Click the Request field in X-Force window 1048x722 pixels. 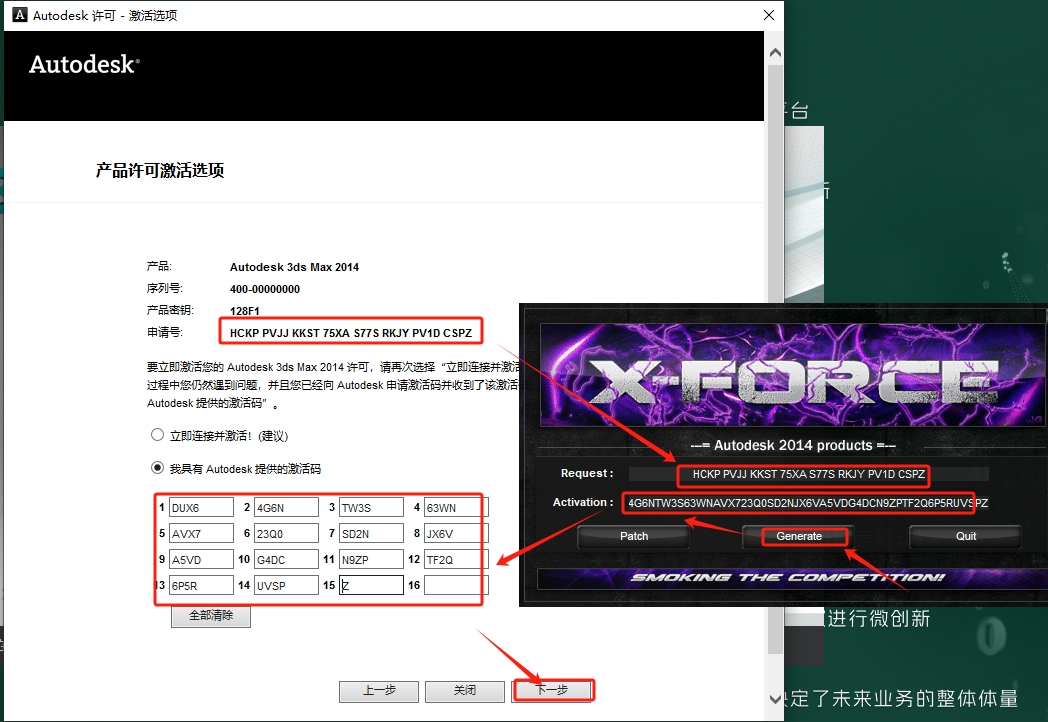(809, 474)
